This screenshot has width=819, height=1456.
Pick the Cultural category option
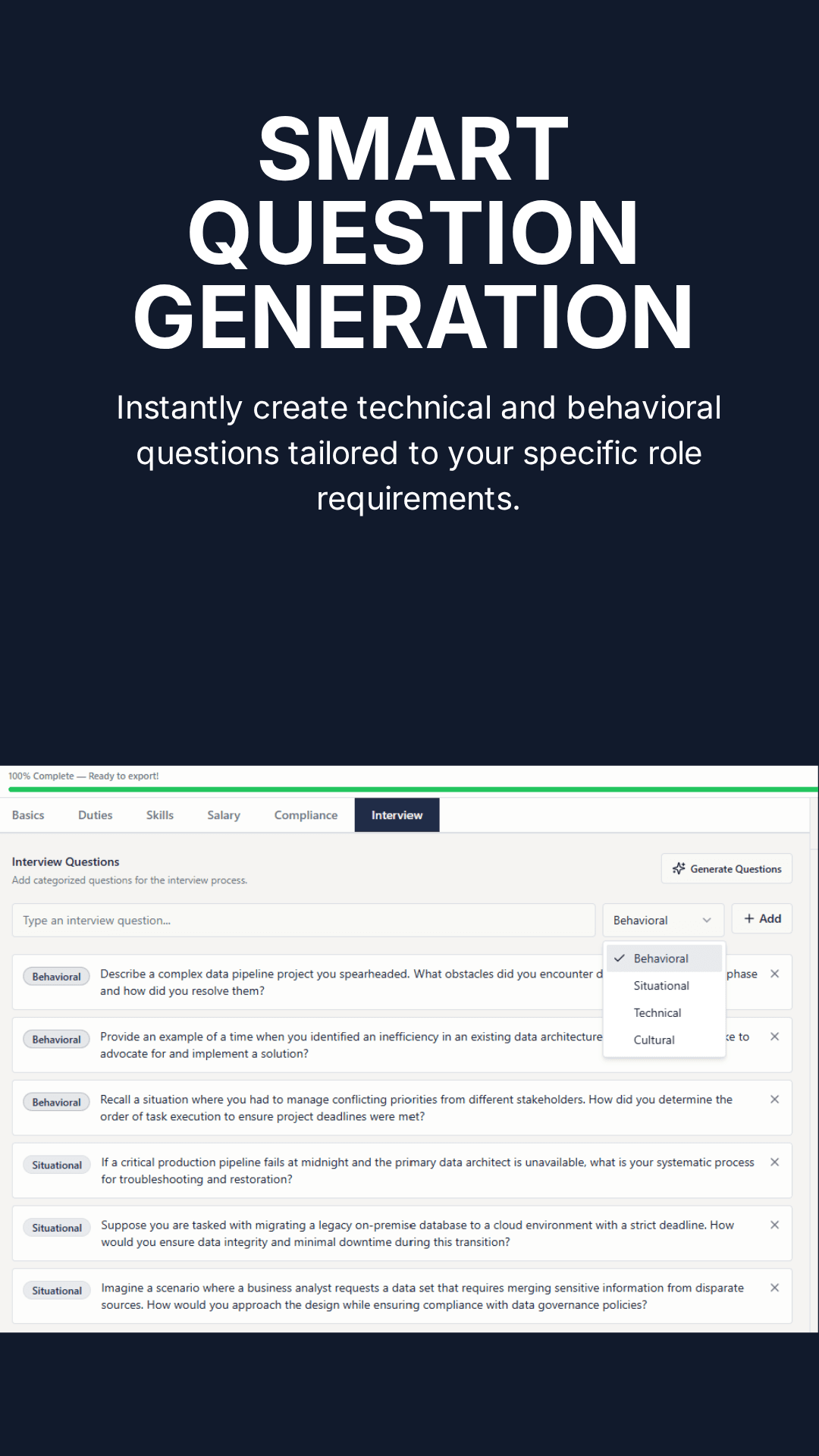coord(654,1040)
